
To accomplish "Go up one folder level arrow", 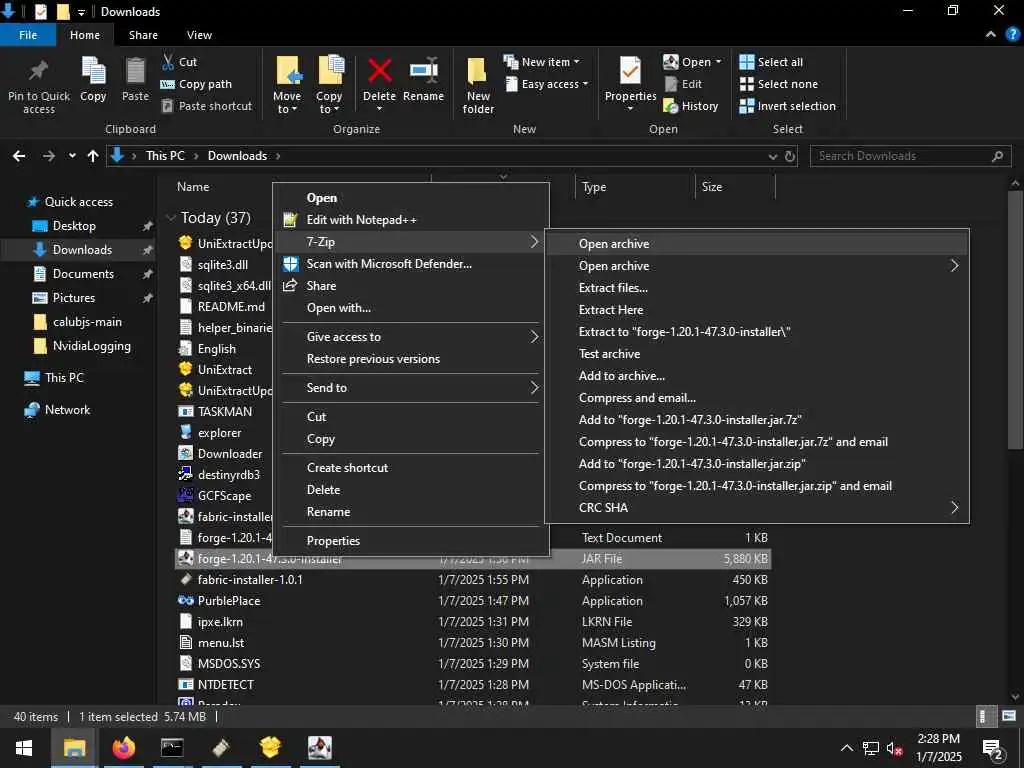I will (x=93, y=156).
